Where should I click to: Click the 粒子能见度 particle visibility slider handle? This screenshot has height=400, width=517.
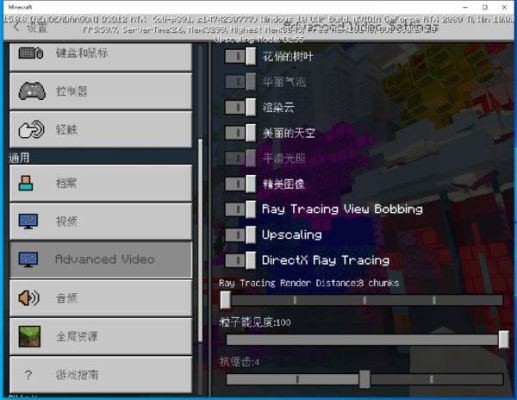point(504,340)
